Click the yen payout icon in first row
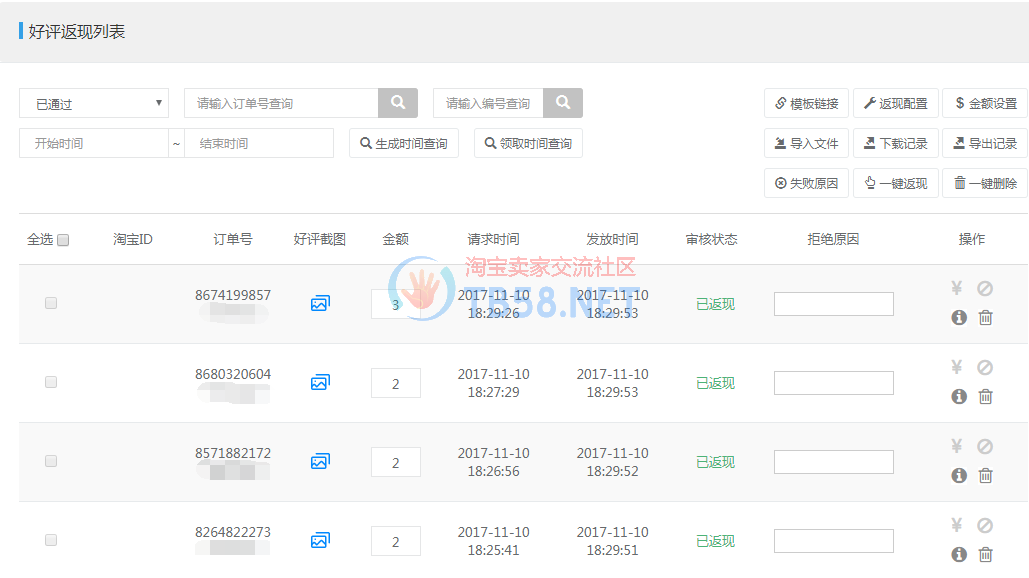 click(x=956, y=288)
